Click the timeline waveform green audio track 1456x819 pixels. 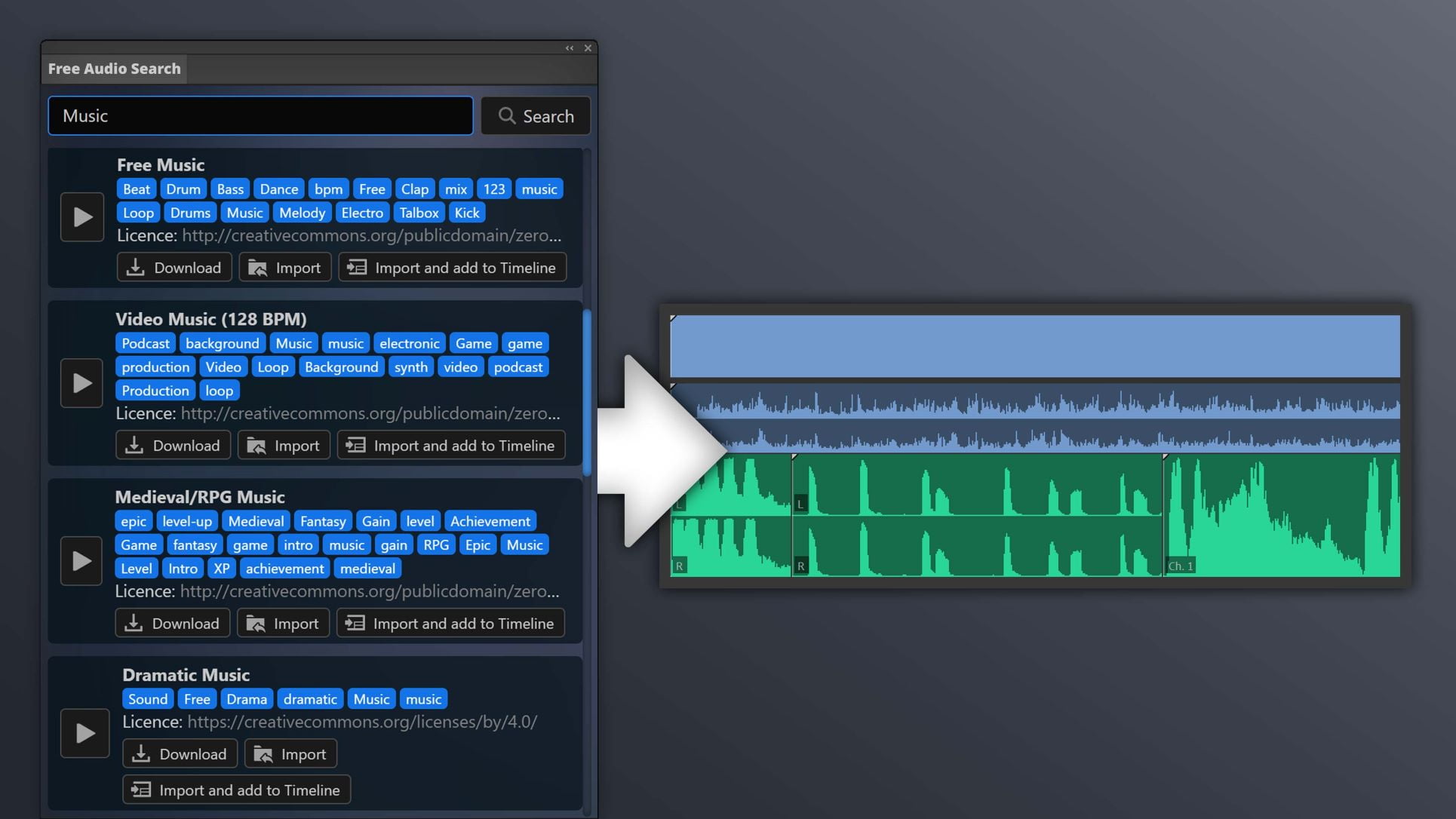pos(1035,514)
